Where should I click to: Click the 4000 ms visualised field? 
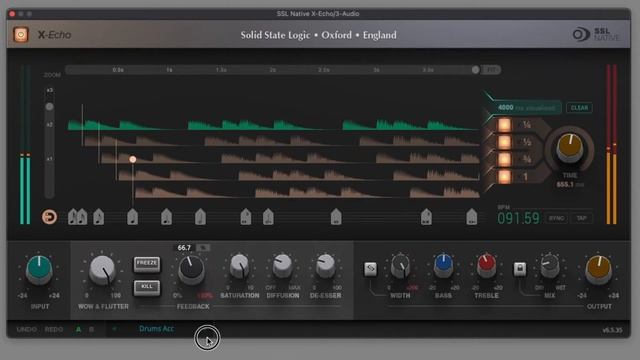point(526,108)
